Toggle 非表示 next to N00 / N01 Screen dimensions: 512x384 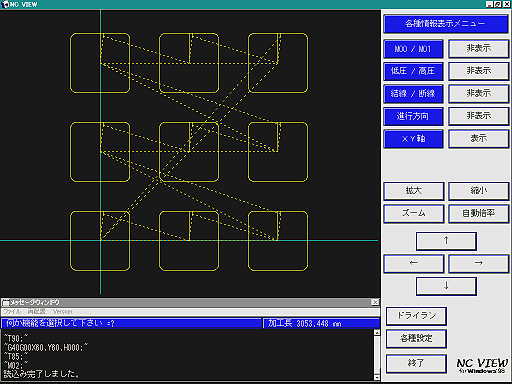pos(479,49)
